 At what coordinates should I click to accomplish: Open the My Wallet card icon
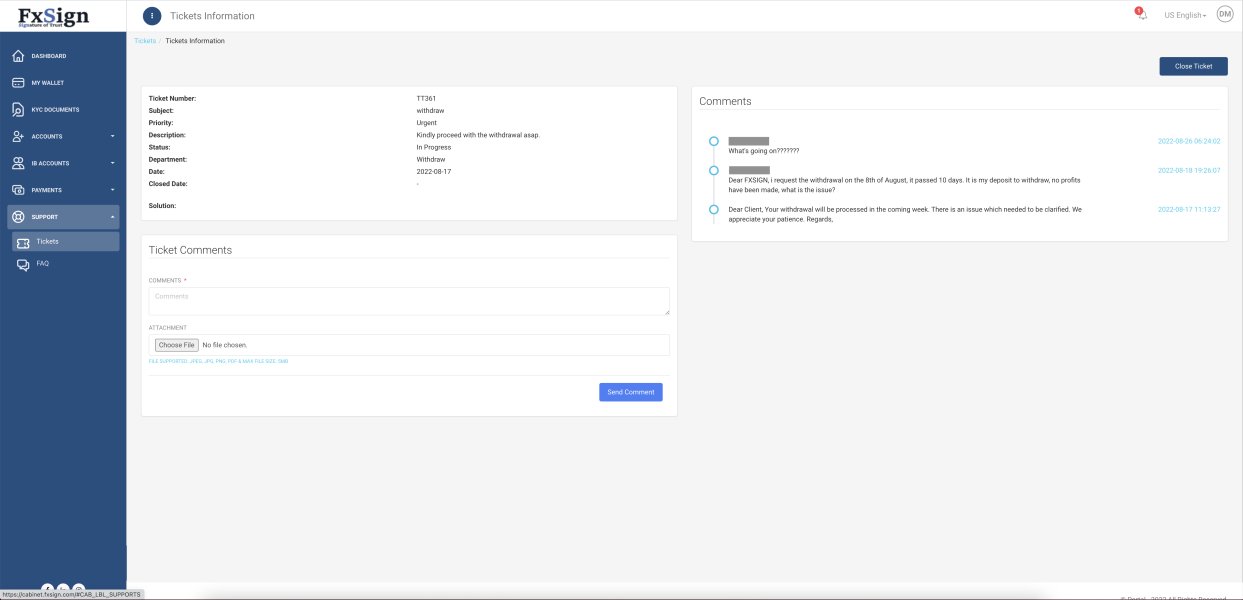[x=18, y=83]
